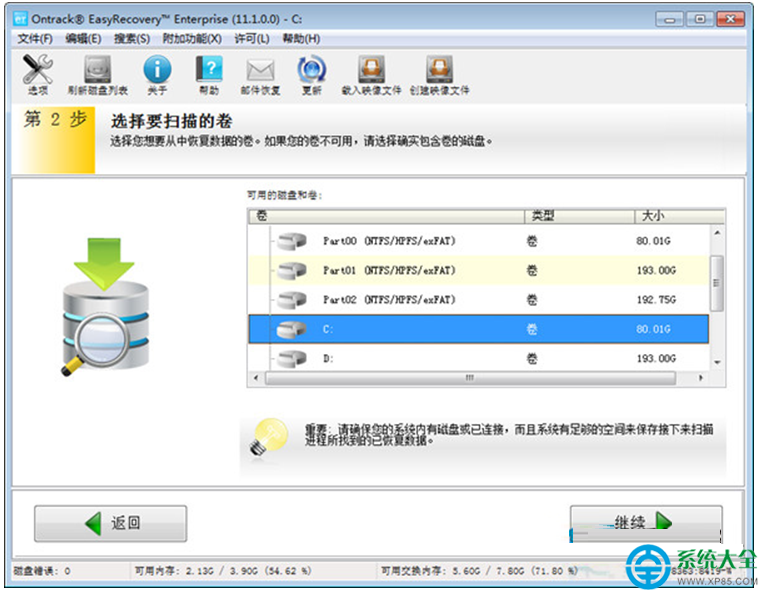This screenshot has height=592, width=760.
Task: Click the 返回 back button
Action: tap(111, 523)
